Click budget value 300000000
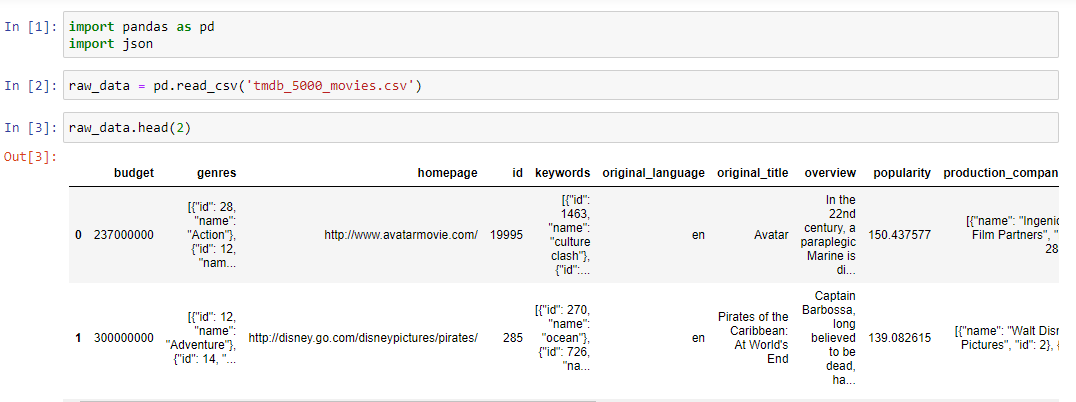This screenshot has width=1076, height=402. 124,338
